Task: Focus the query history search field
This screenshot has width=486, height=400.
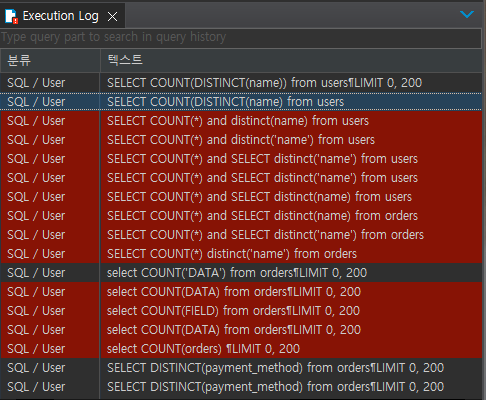Action: pyautogui.click(x=241, y=37)
